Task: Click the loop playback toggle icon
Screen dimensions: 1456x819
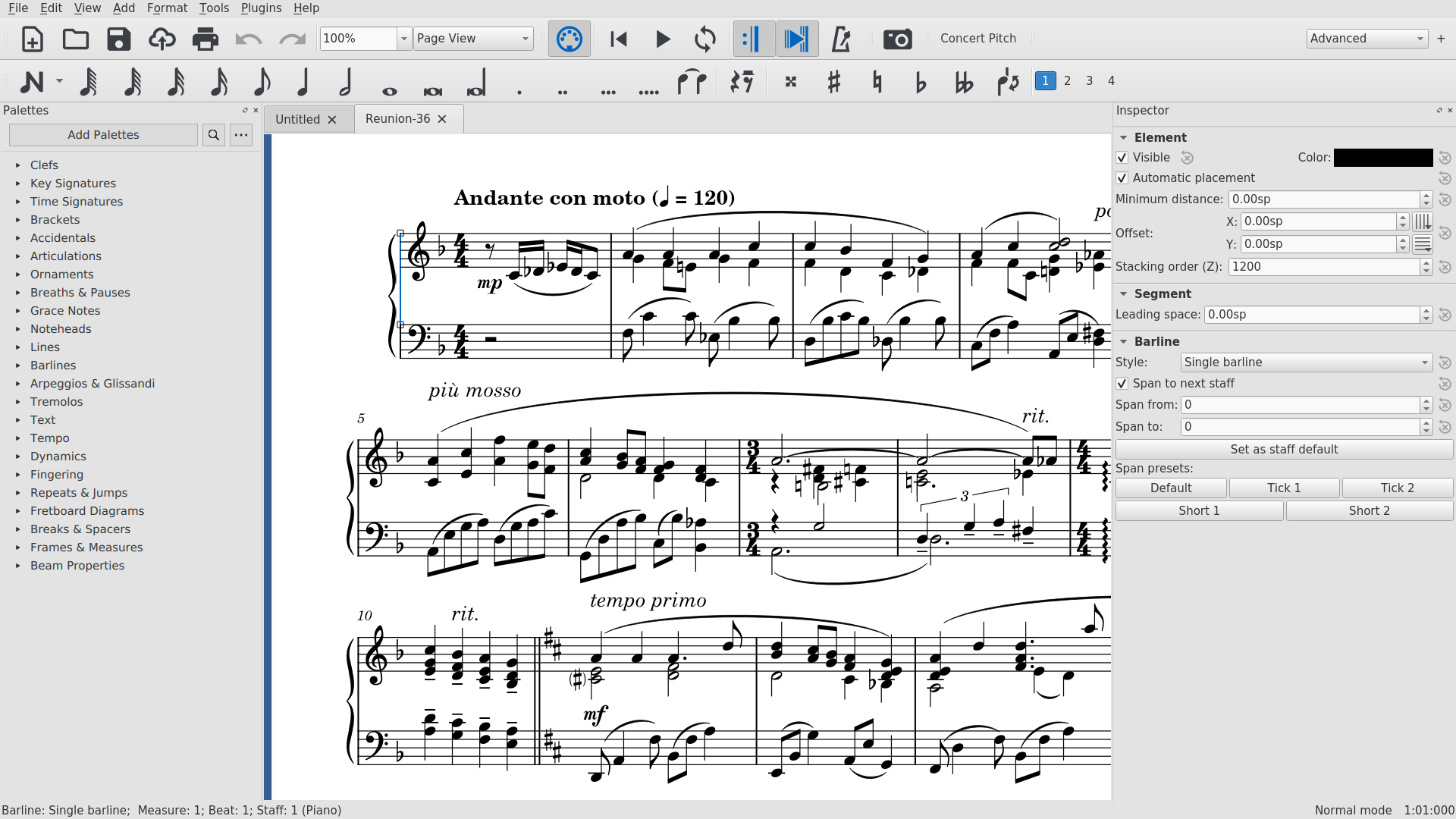Action: [705, 38]
